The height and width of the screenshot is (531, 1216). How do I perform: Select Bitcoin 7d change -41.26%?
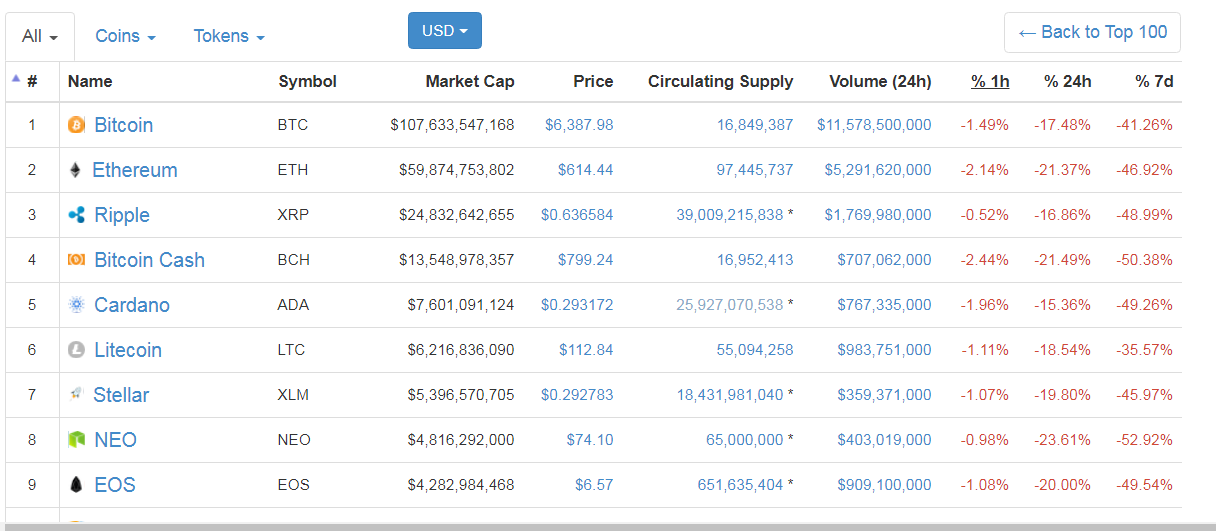tap(1144, 125)
